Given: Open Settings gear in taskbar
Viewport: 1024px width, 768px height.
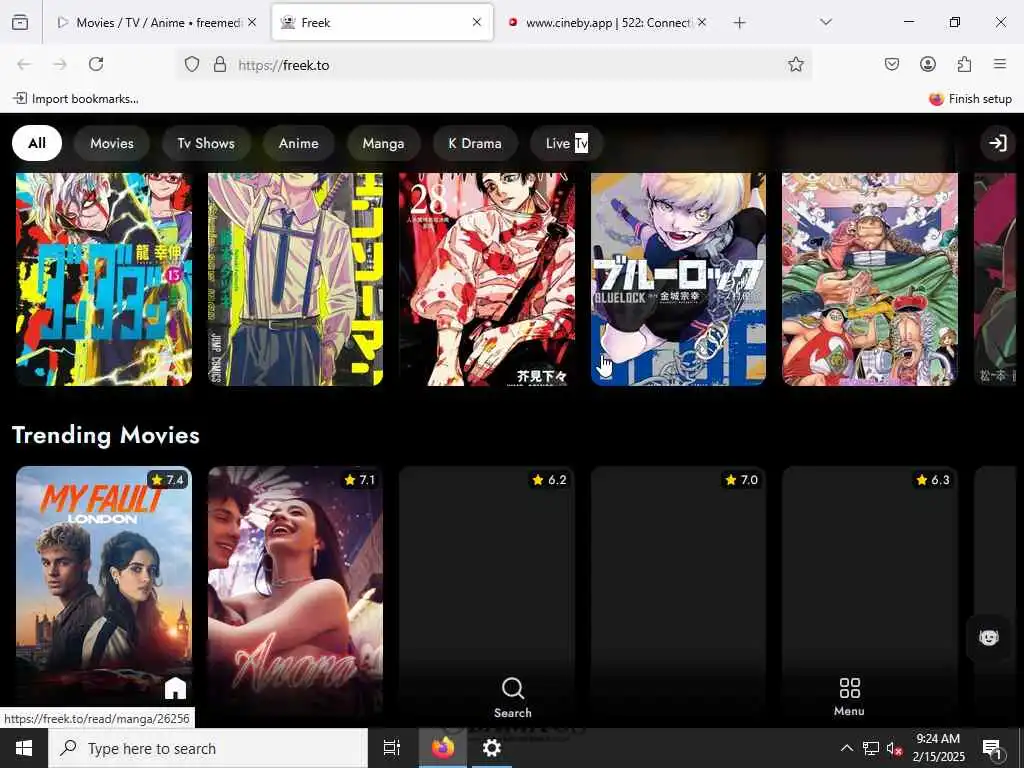Looking at the screenshot, I should 491,748.
